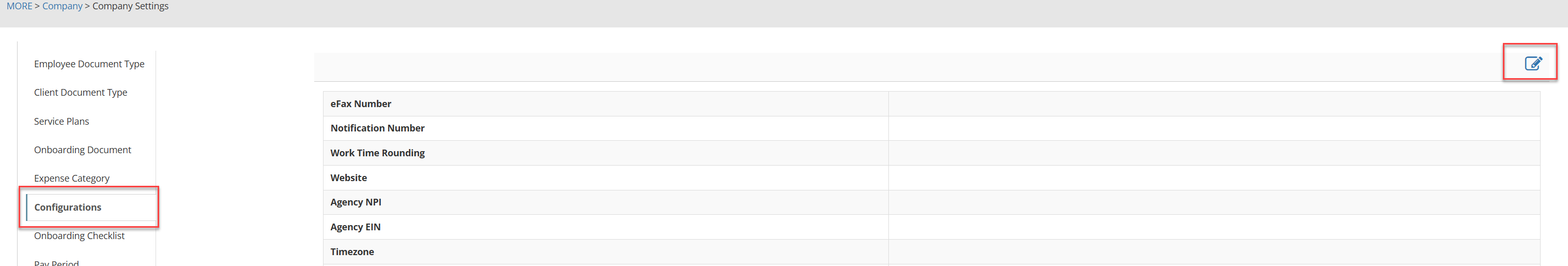Select Pay Period in sidebar
Image resolution: width=1568 pixels, height=266 pixels.
[57, 263]
